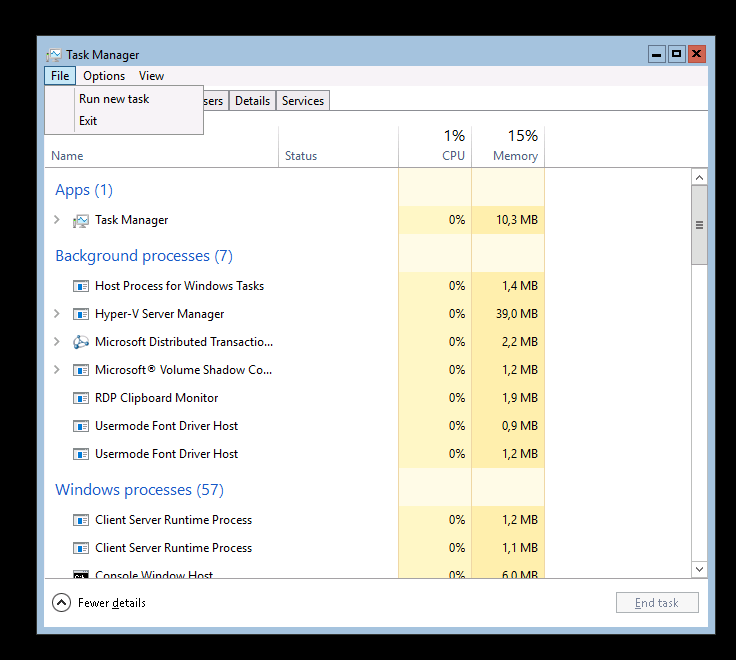This screenshot has width=736, height=660.
Task: Click the 2,2 MB memory value
Action: tap(520, 342)
